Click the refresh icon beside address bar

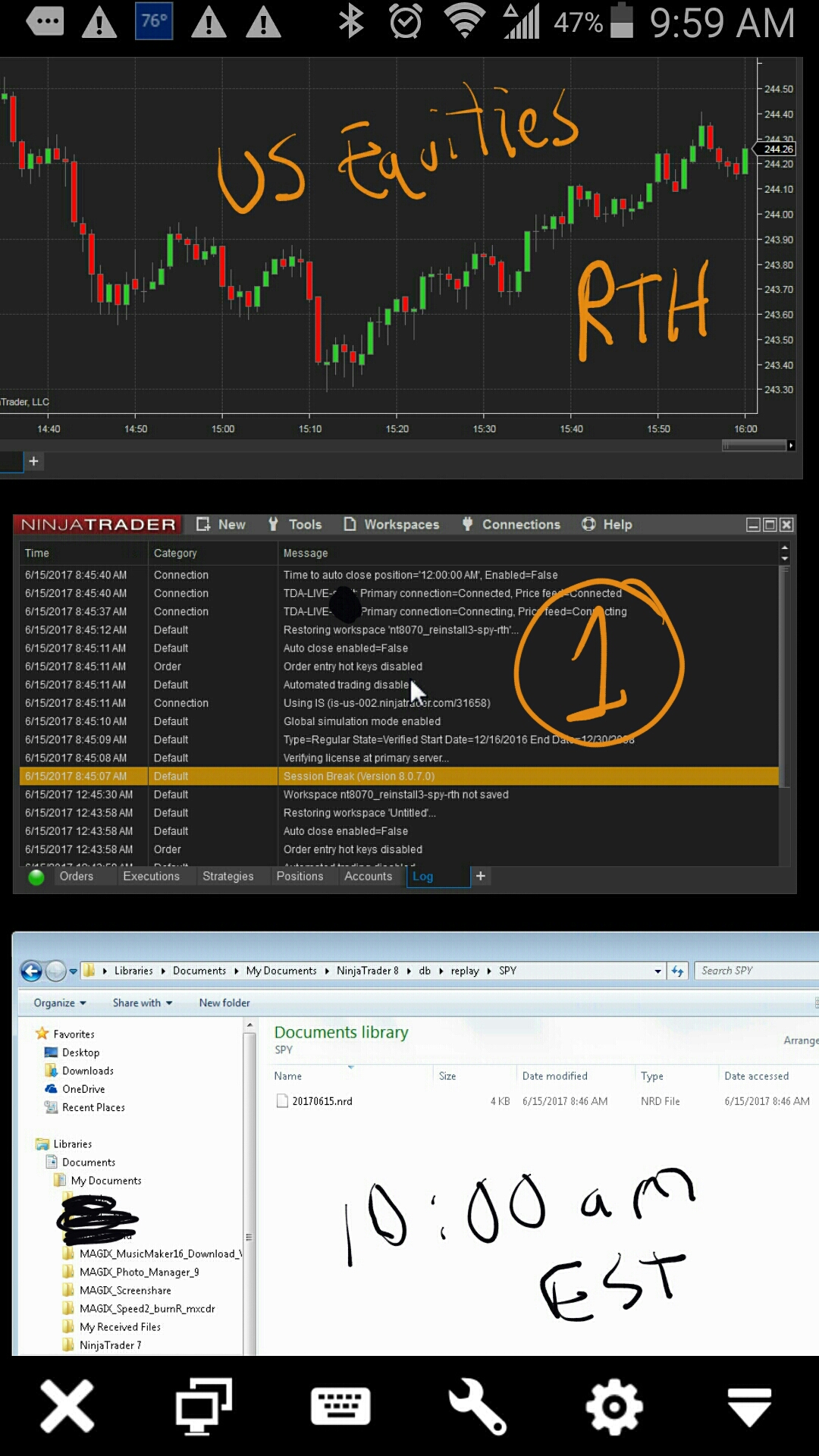(677, 971)
